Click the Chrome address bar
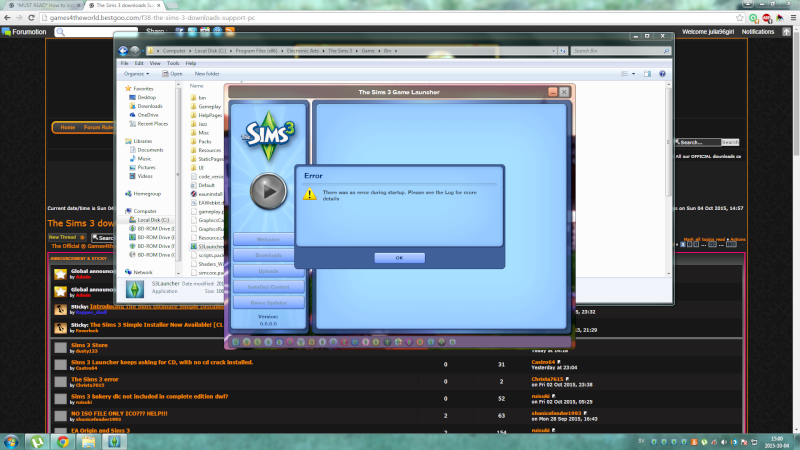 tap(388, 18)
